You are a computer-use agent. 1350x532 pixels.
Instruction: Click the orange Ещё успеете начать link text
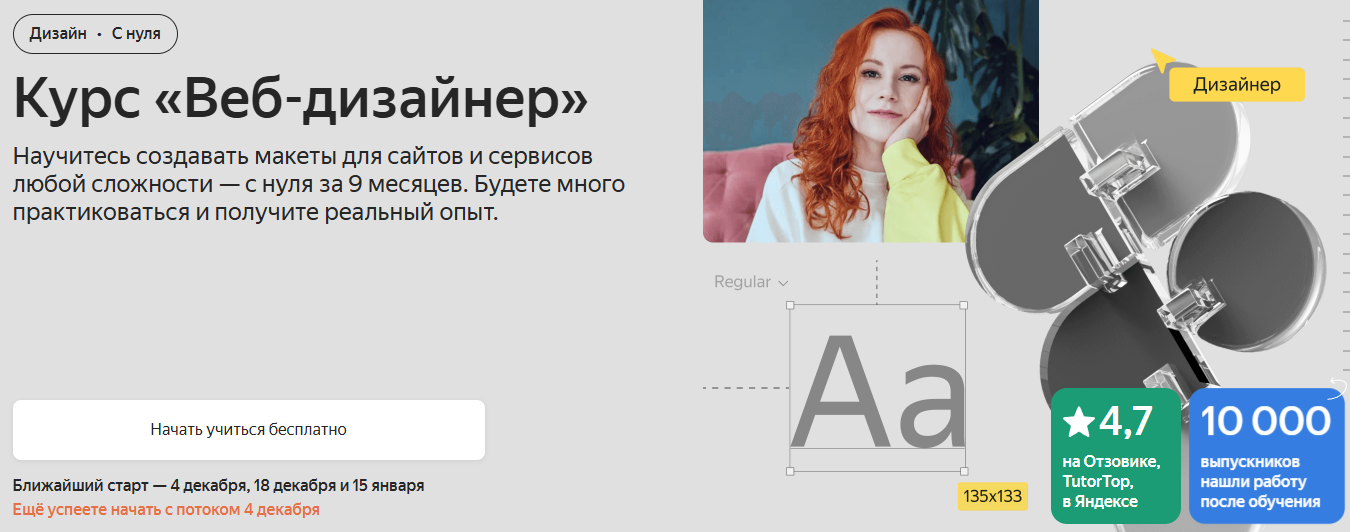click(x=166, y=509)
